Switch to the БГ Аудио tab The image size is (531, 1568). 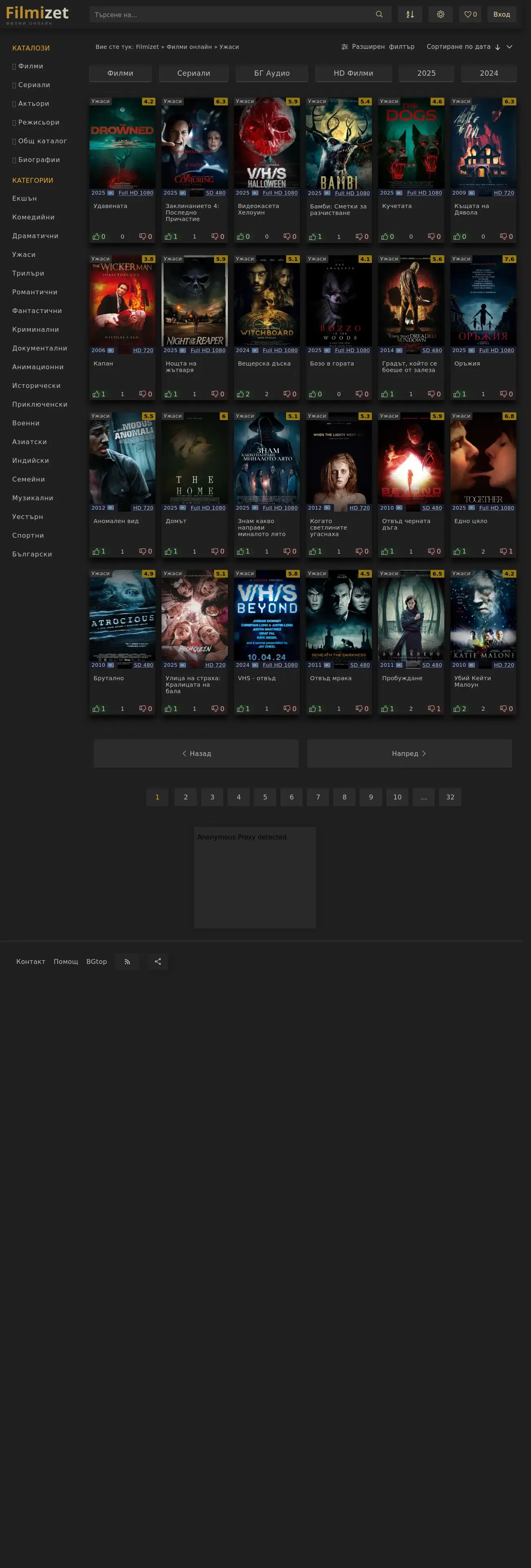tap(272, 73)
